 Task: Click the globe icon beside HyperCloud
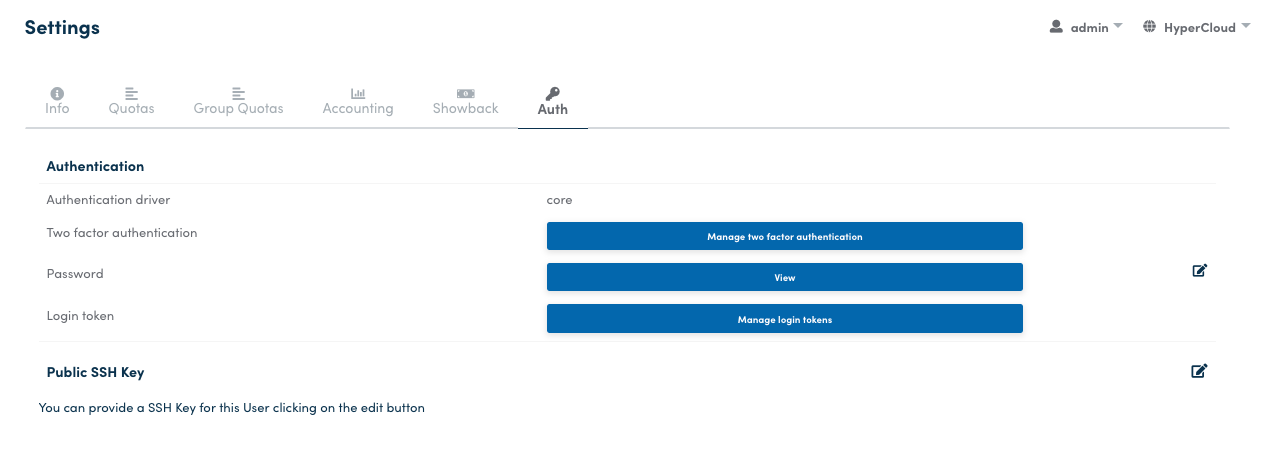pos(1149,27)
